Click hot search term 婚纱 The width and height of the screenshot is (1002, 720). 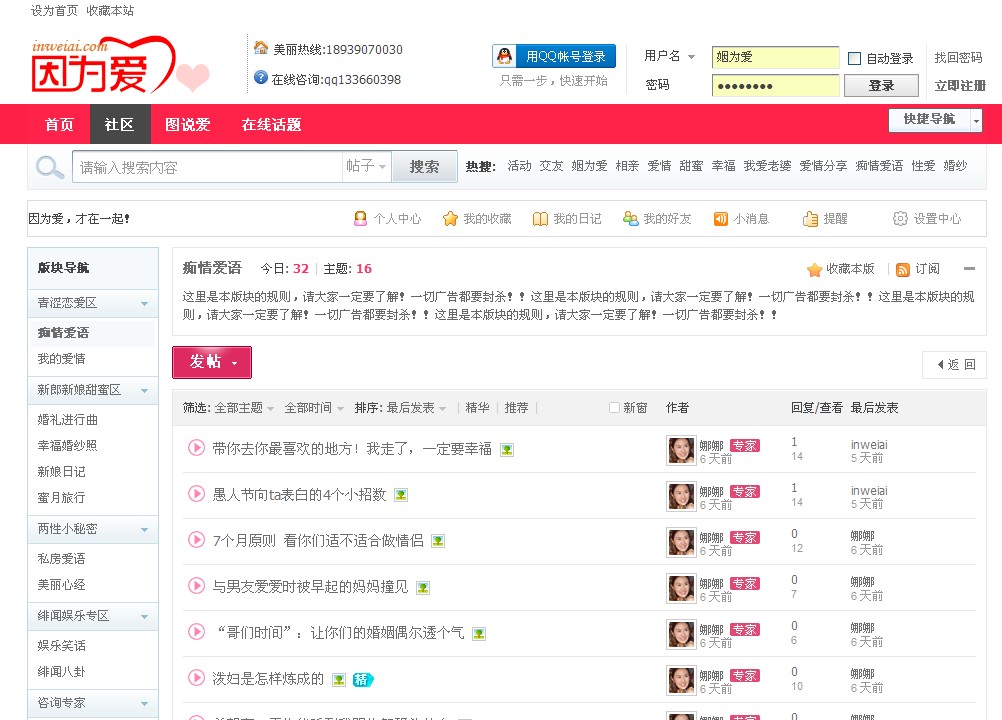955,166
